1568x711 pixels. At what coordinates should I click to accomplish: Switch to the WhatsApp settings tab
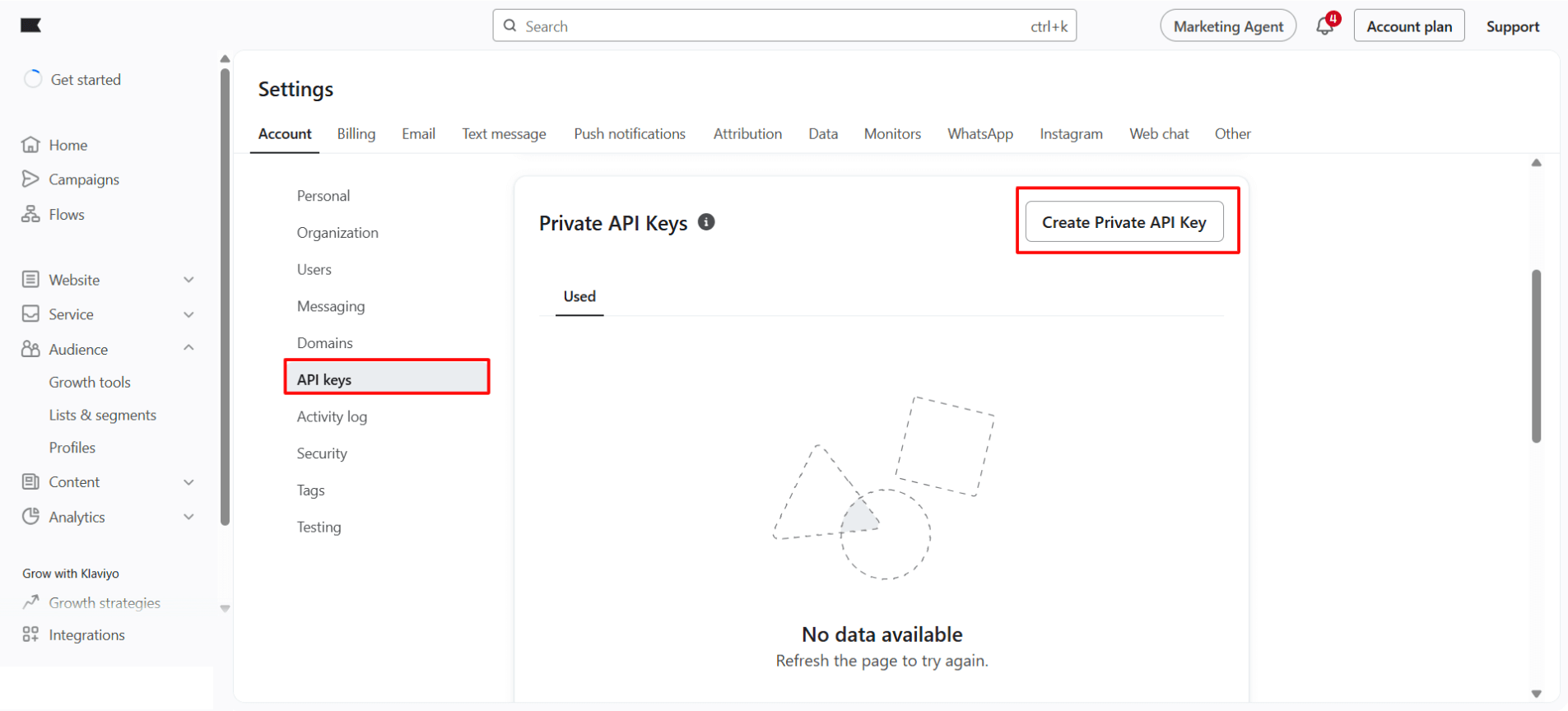pyautogui.click(x=979, y=133)
